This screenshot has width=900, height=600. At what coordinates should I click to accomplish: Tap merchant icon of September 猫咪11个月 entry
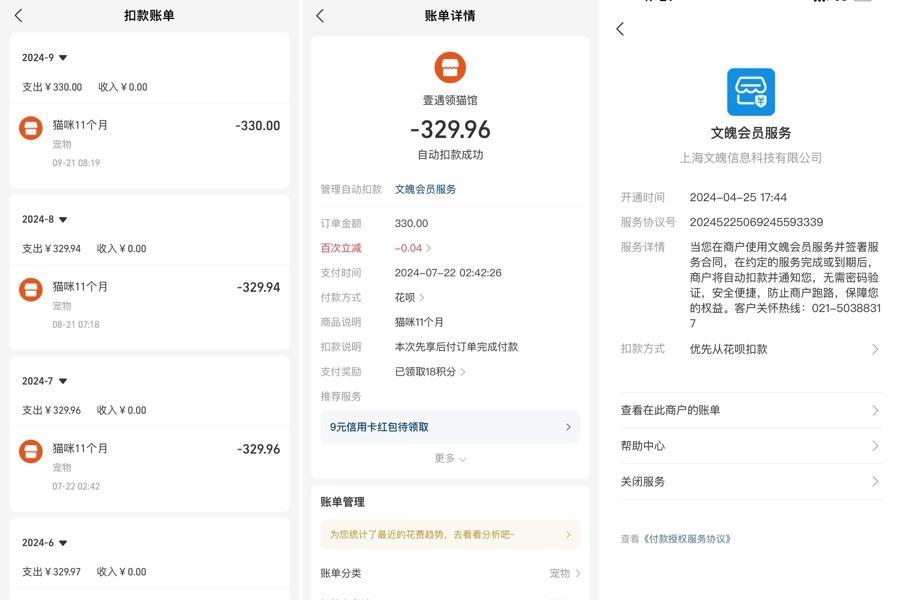pos(31,128)
